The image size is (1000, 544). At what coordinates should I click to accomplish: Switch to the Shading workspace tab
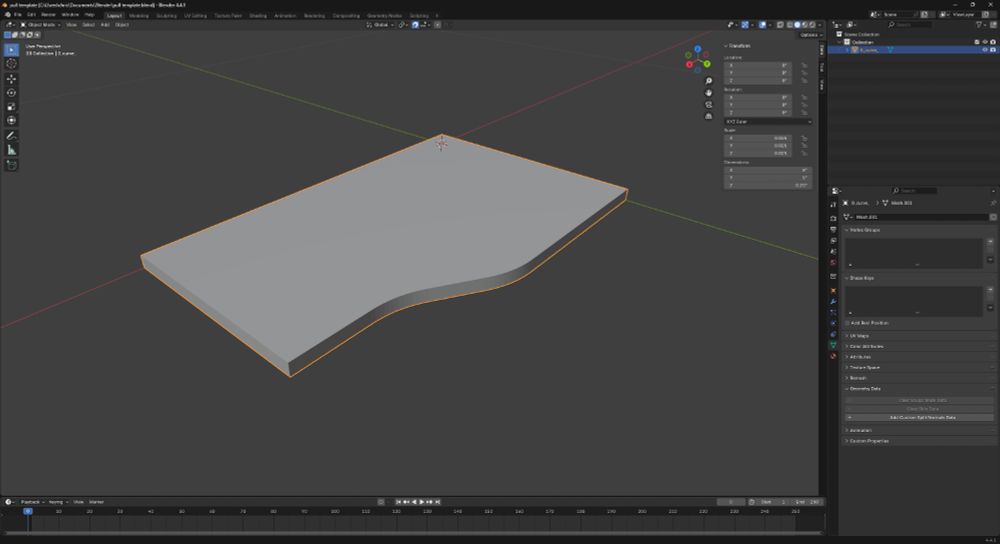[258, 15]
